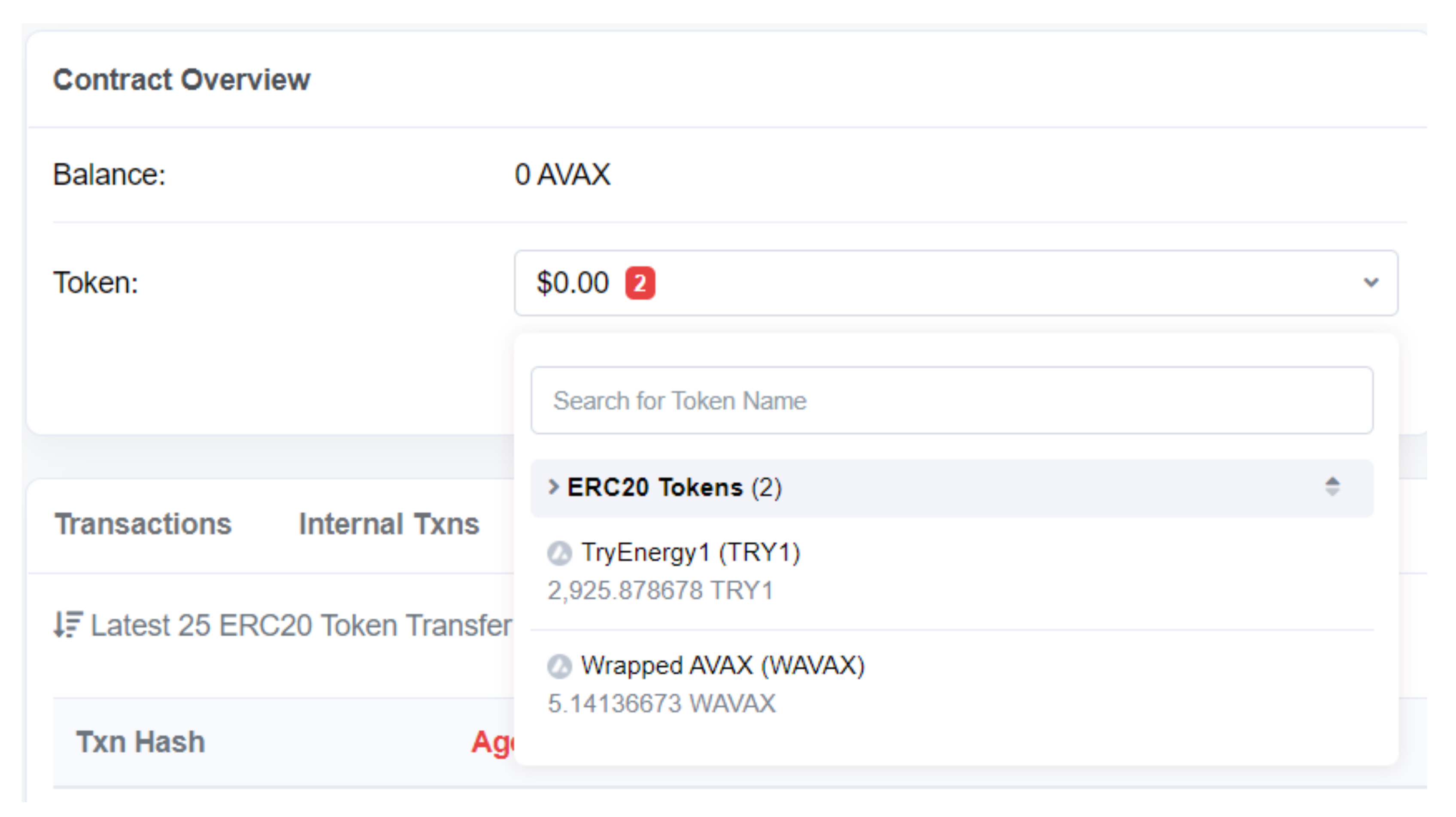The width and height of the screenshot is (1456, 817).
Task: Click the TryEnergy1 token placeholder icon
Action: (x=560, y=553)
